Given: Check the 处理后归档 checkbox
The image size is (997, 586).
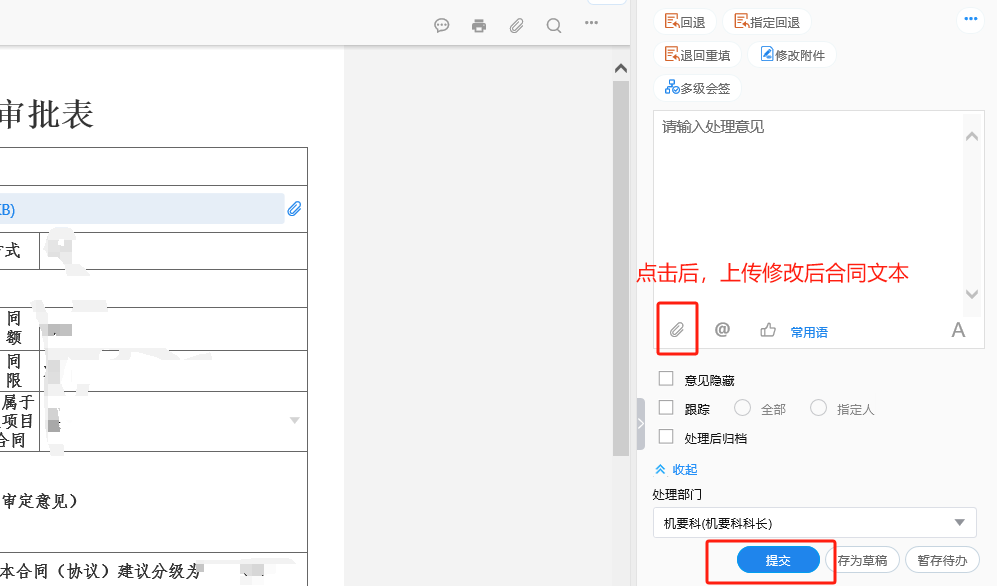Looking at the screenshot, I should 666,437.
